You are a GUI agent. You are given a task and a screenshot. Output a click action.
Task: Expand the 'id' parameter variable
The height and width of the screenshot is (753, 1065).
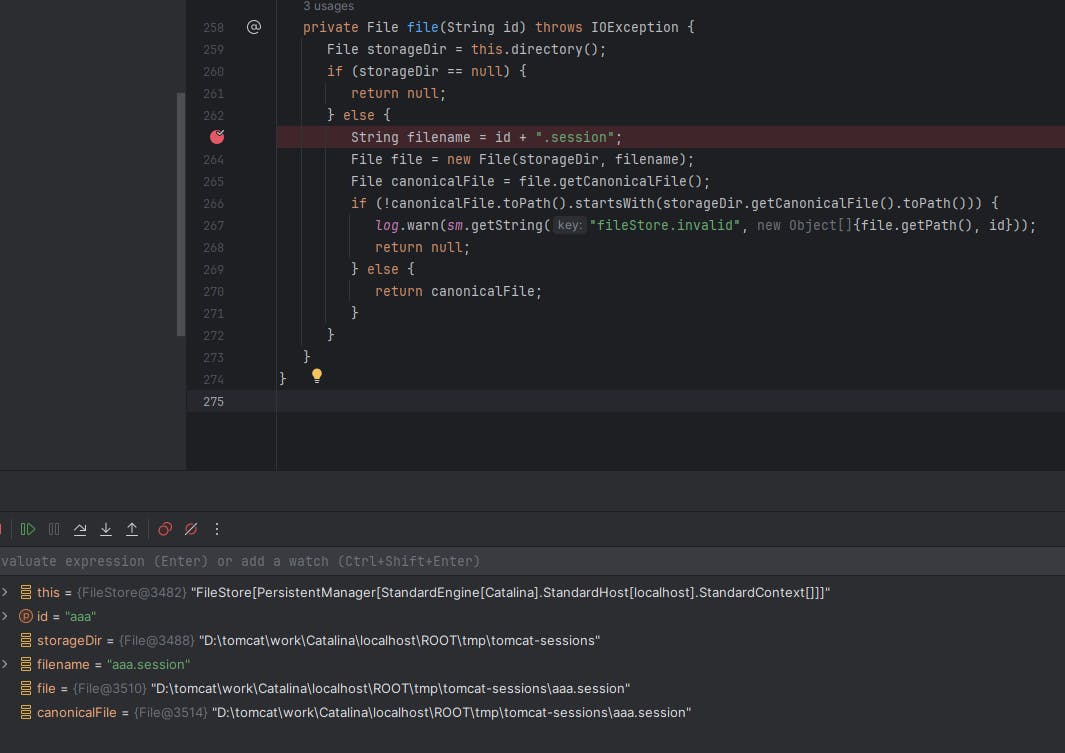pyautogui.click(x=5, y=617)
